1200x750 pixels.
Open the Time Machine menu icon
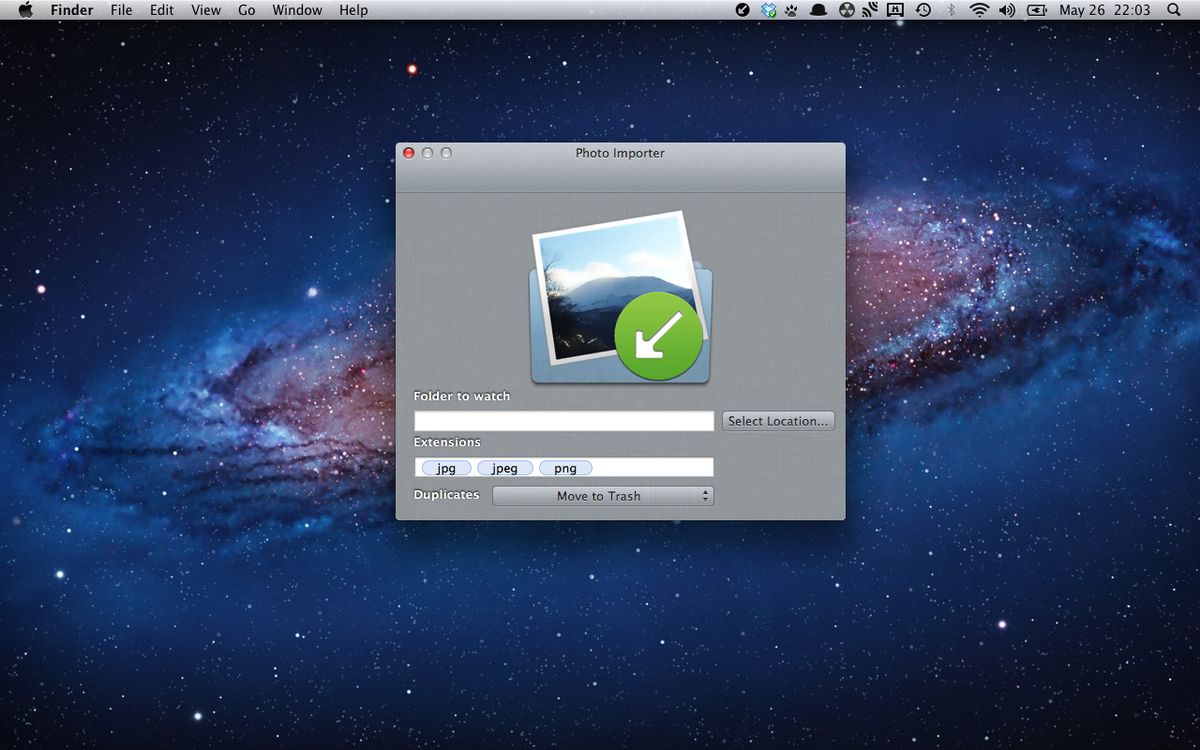point(923,10)
